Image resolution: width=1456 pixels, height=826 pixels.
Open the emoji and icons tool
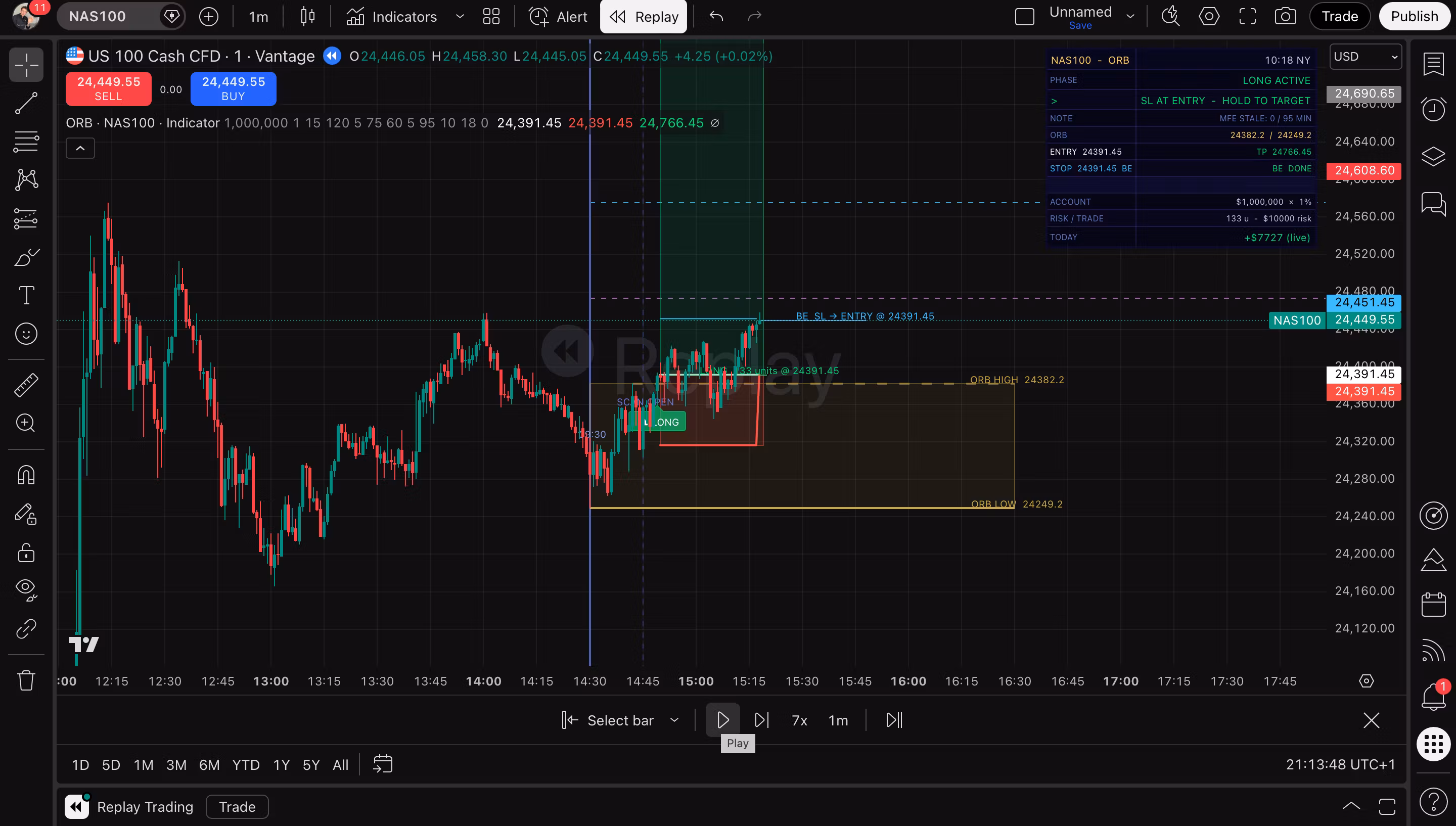click(26, 334)
